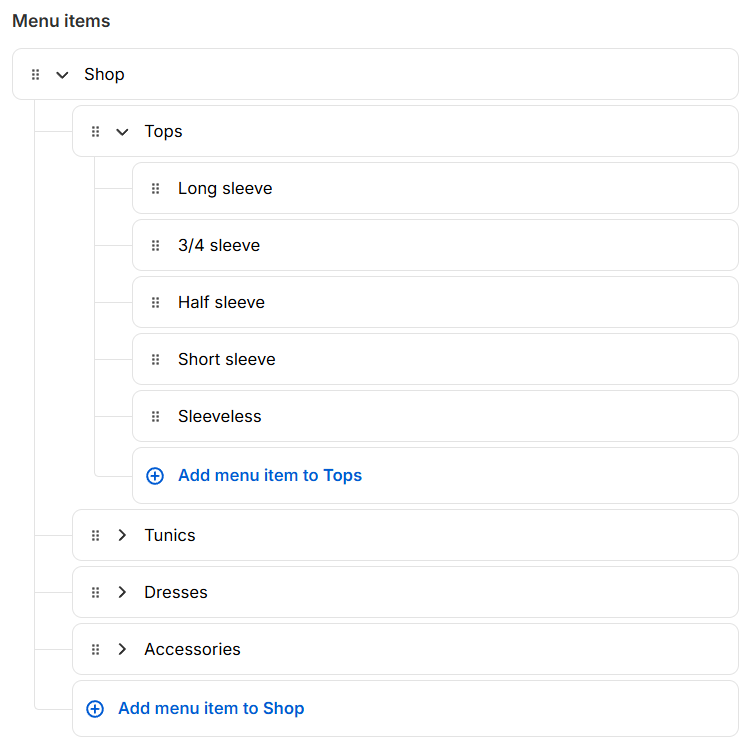Expand the Accessories menu item

point(123,650)
